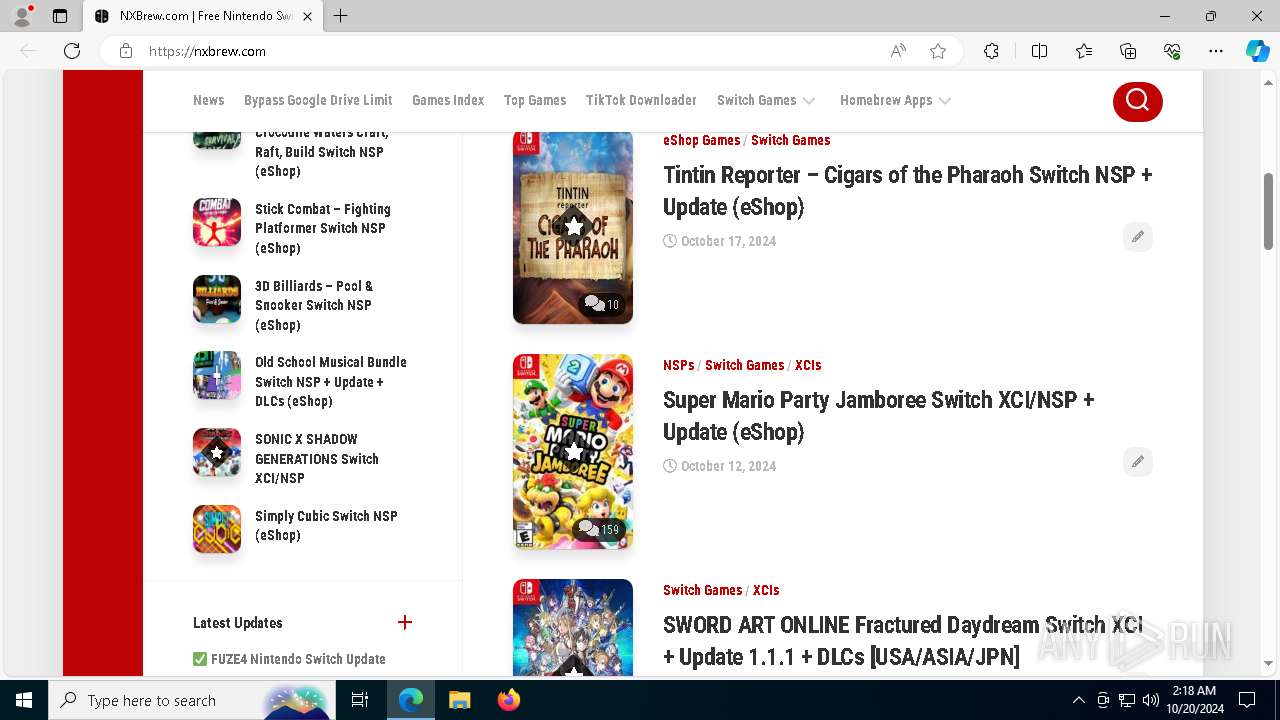Click the edit pencil beside Tintin Reporter post
The width and height of the screenshot is (1280, 720).
pos(1137,237)
